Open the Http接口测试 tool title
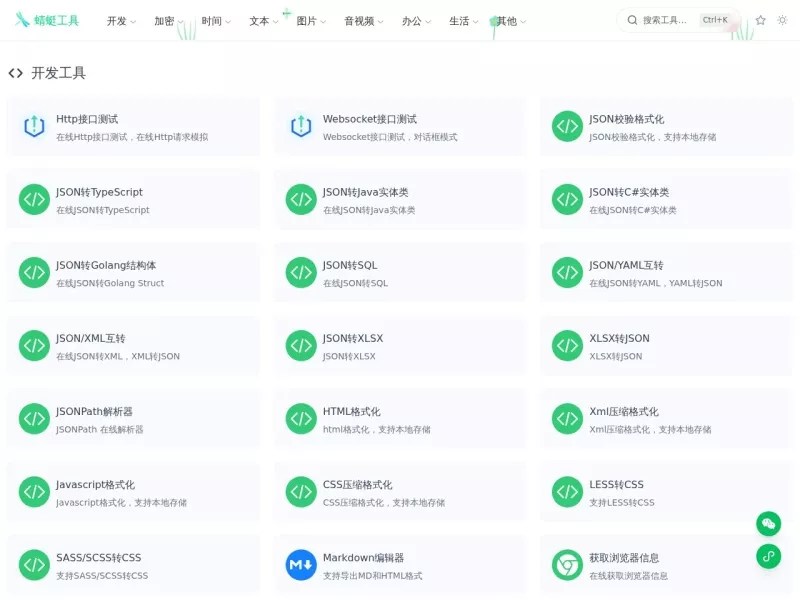Screen dimensions: 800x600 (x=87, y=119)
